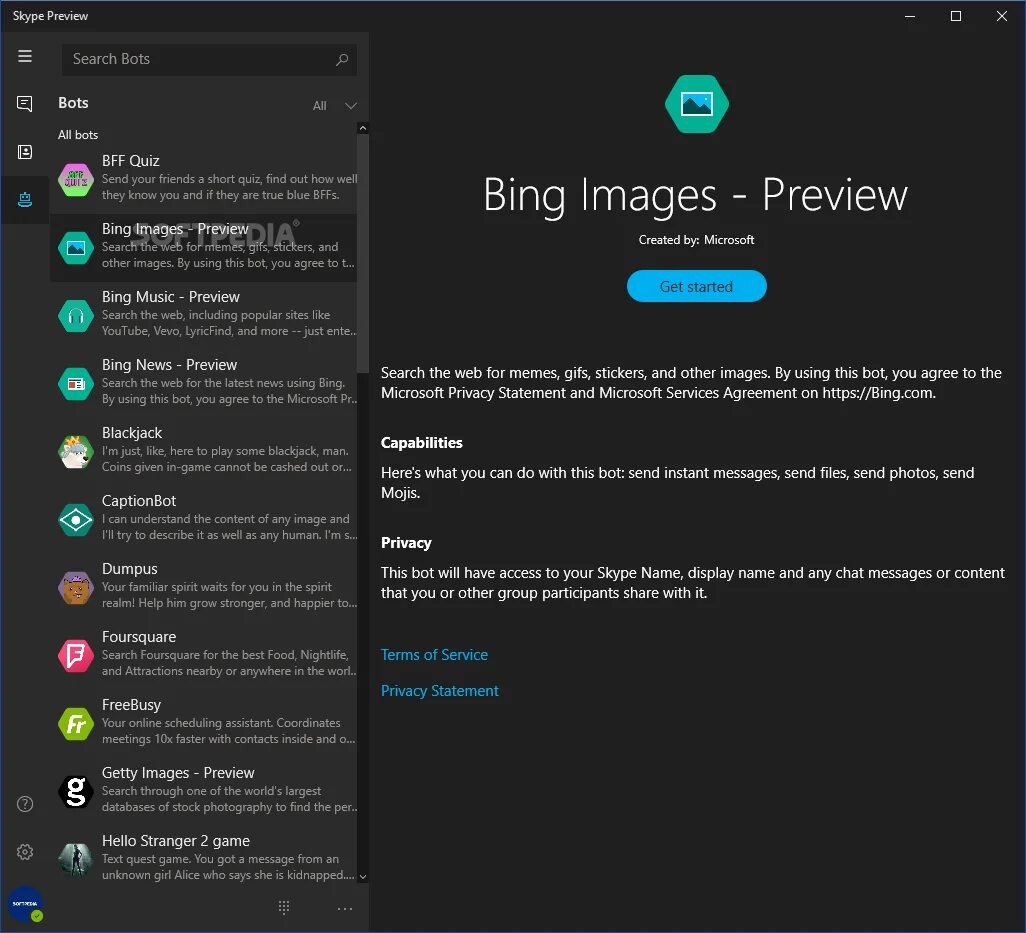The width and height of the screenshot is (1026, 933).
Task: Click the Getty Images bot icon
Action: [x=76, y=792]
